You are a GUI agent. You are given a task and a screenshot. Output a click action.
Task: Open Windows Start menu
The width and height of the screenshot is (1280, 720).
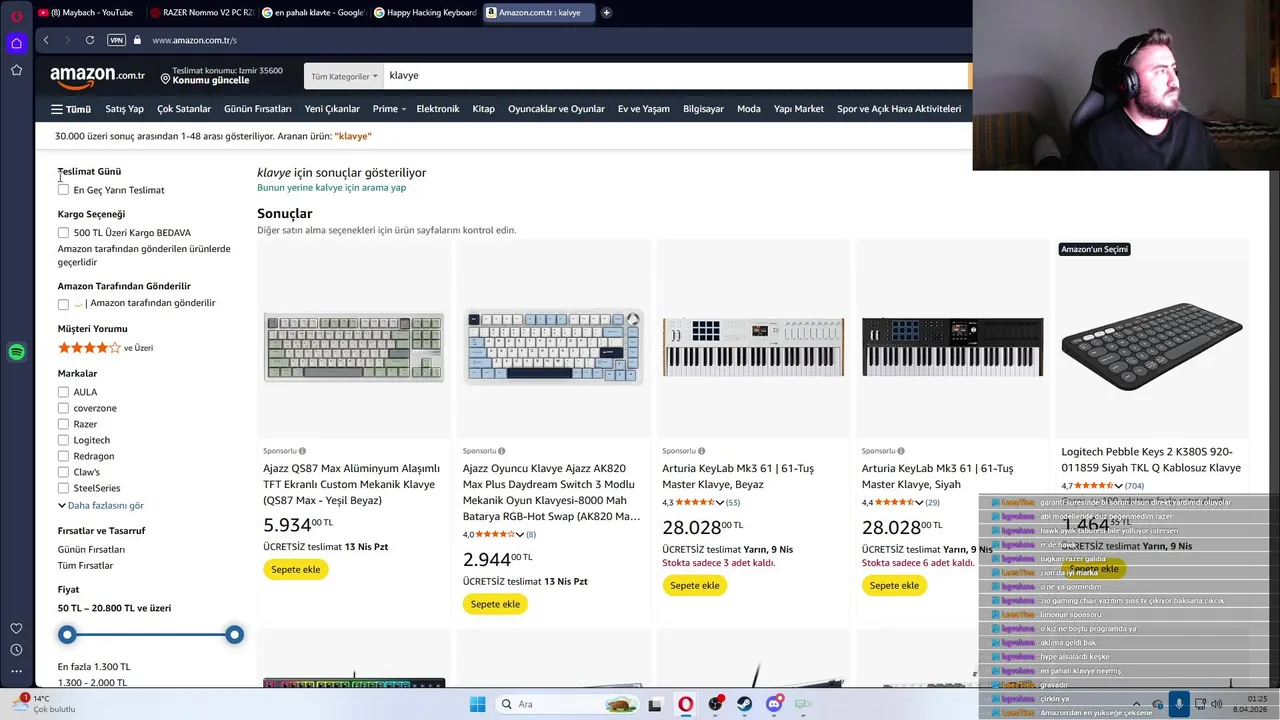pos(477,704)
